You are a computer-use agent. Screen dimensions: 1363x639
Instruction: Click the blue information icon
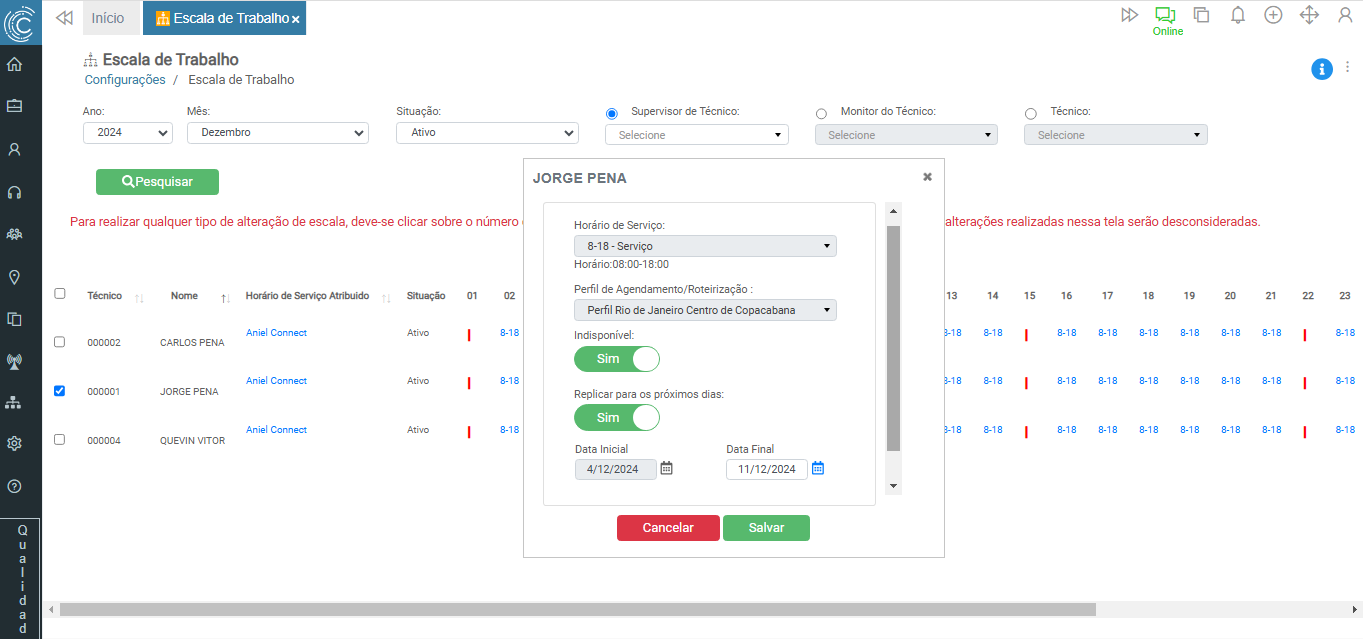(x=1321, y=69)
